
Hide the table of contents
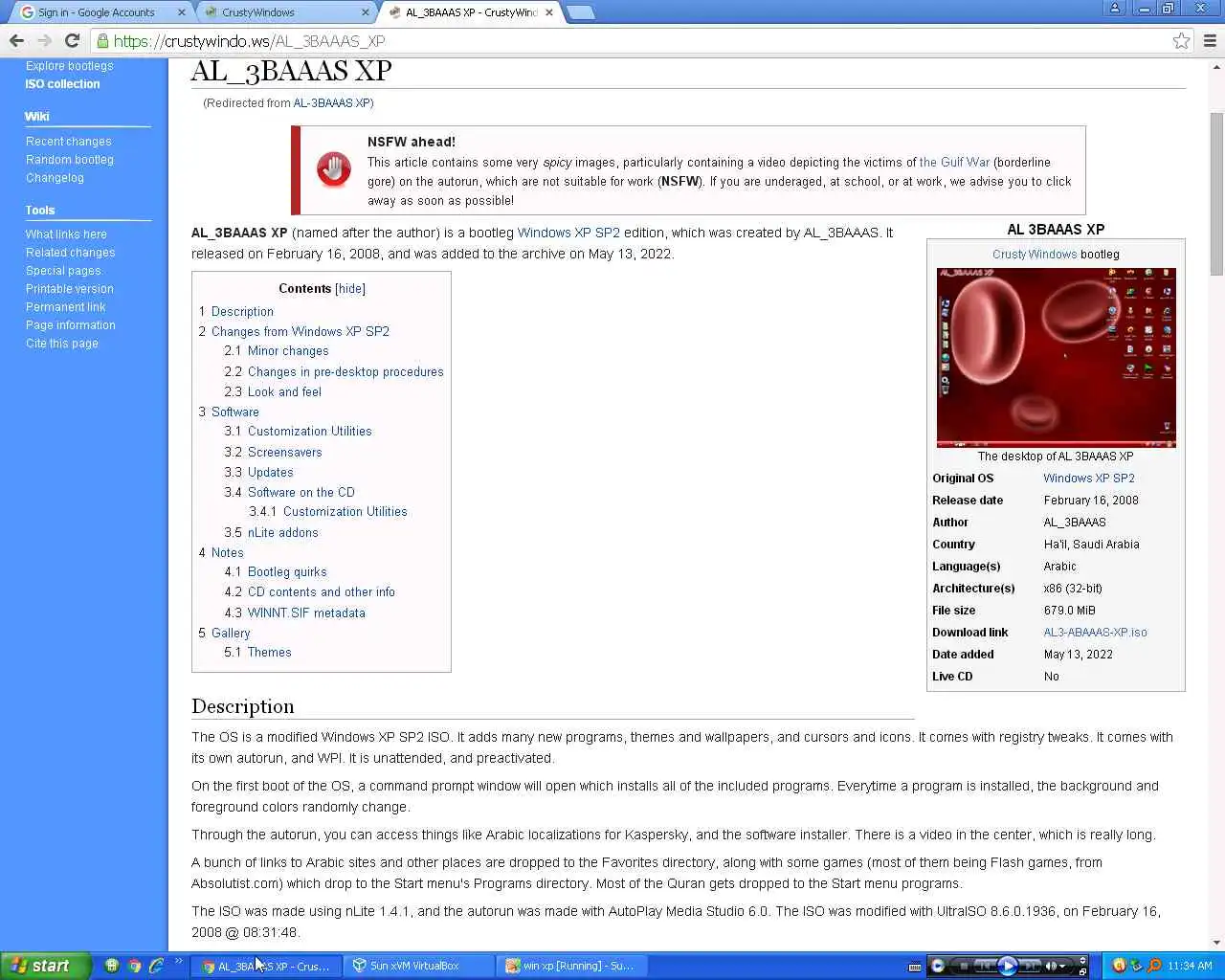pos(350,288)
